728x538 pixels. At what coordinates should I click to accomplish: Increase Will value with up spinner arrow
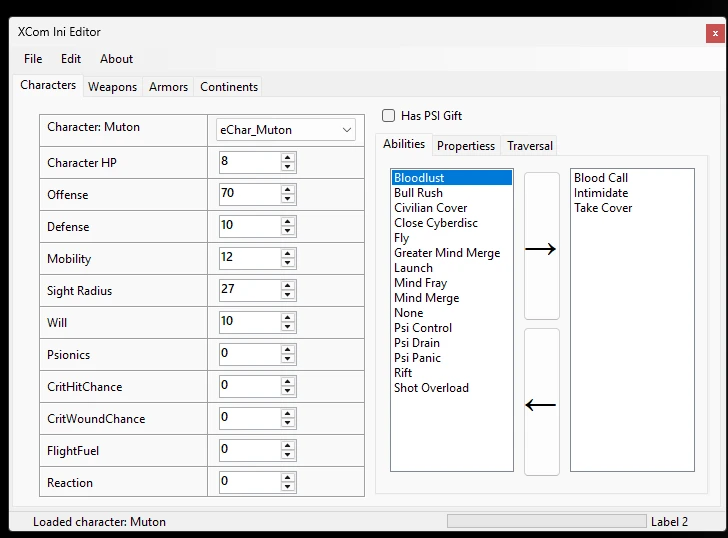coord(288,317)
